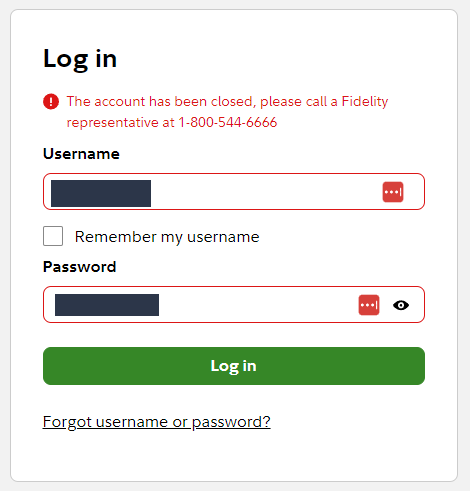Submit with the green Log in button
The height and width of the screenshot is (491, 470).
point(234,366)
